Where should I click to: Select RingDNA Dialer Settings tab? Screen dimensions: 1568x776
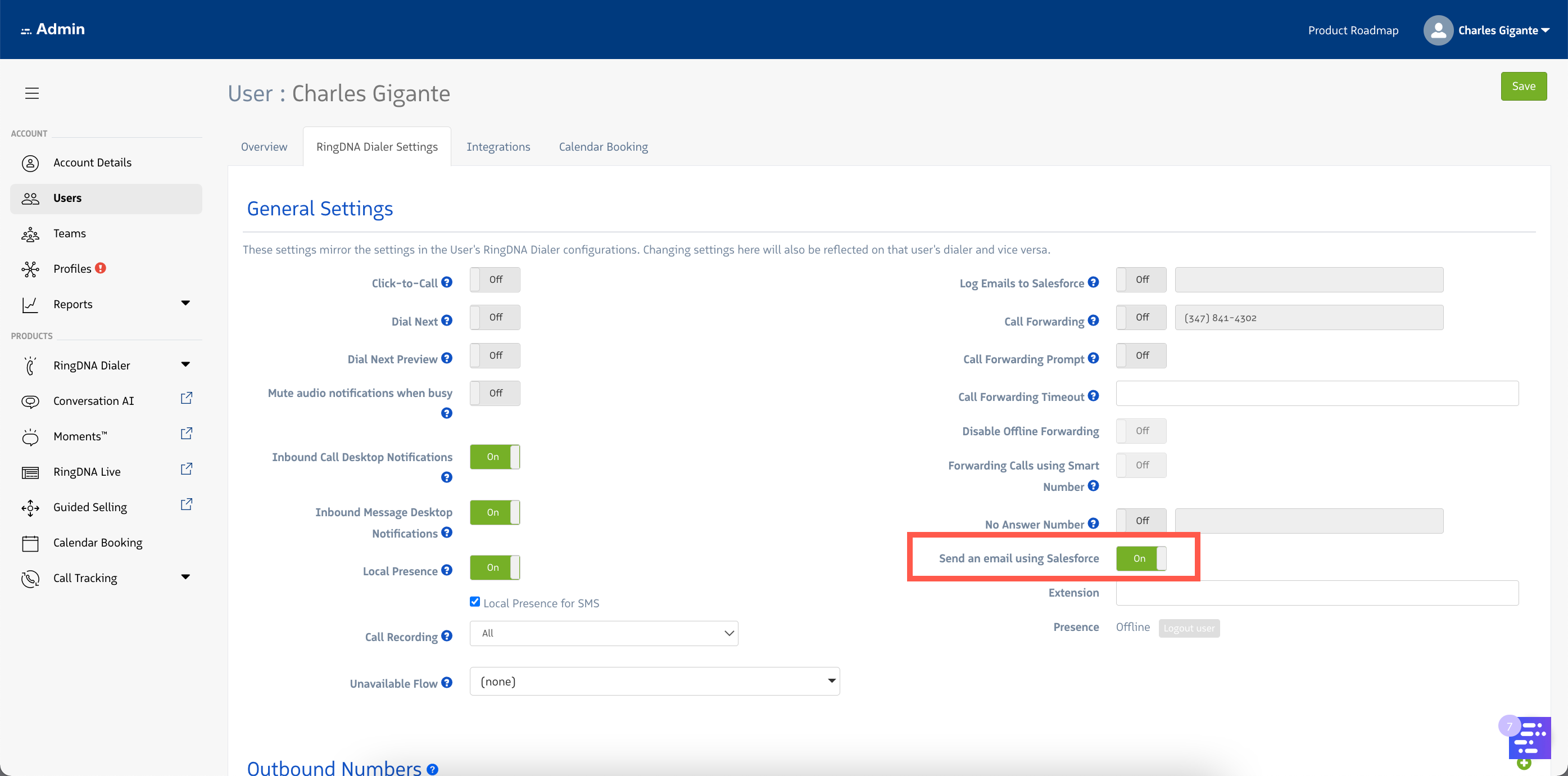pyautogui.click(x=377, y=147)
